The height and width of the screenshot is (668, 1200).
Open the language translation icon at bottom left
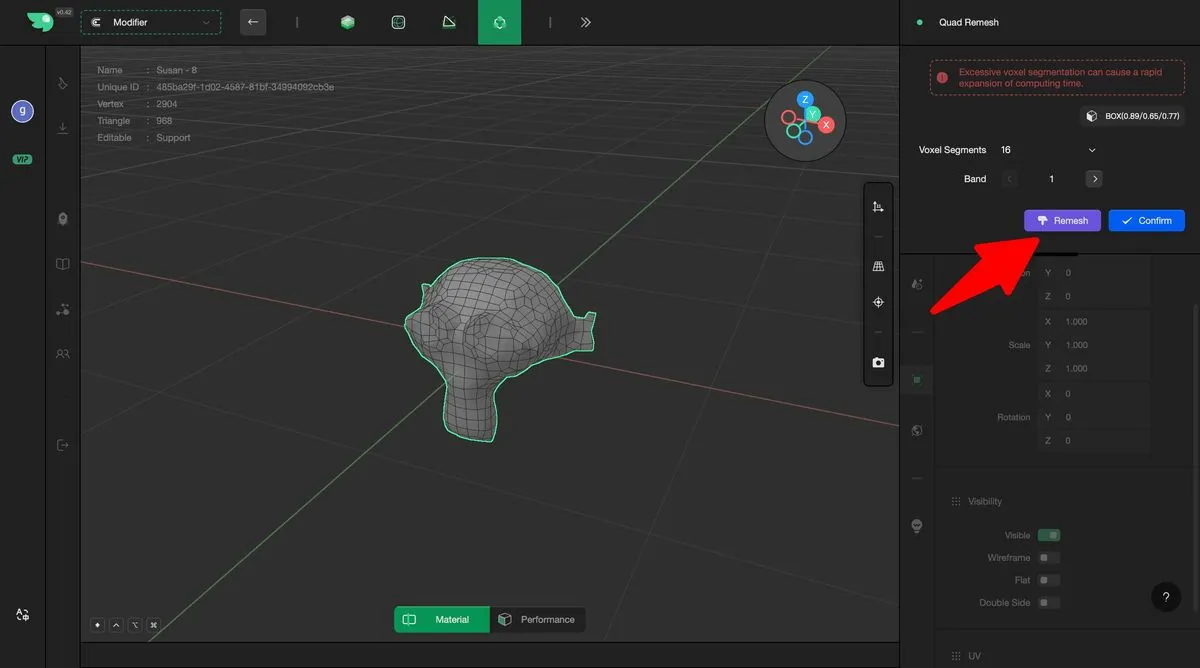[22, 615]
